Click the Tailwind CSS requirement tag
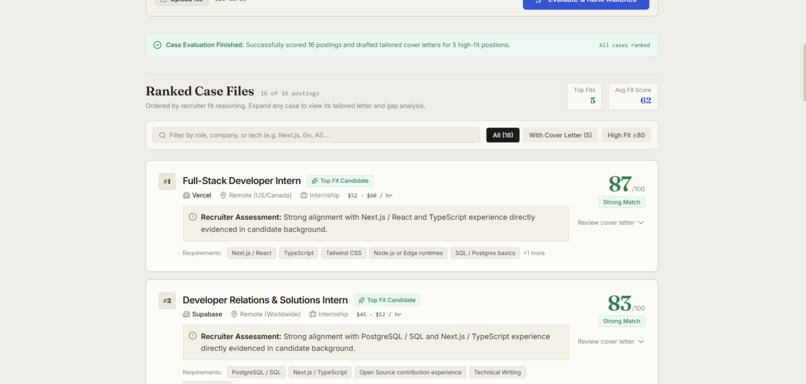 (343, 253)
